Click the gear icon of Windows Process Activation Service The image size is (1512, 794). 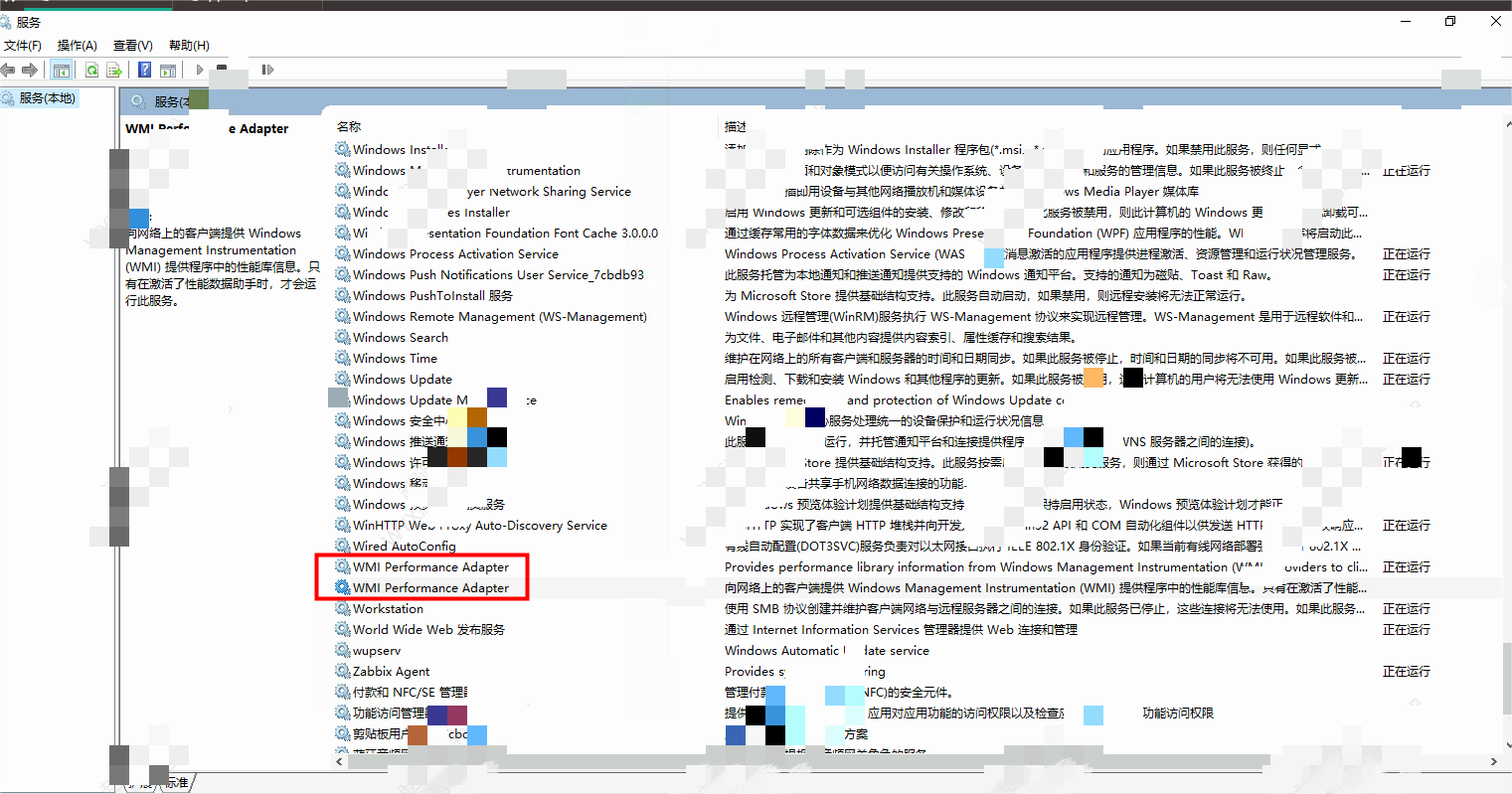pyautogui.click(x=343, y=254)
